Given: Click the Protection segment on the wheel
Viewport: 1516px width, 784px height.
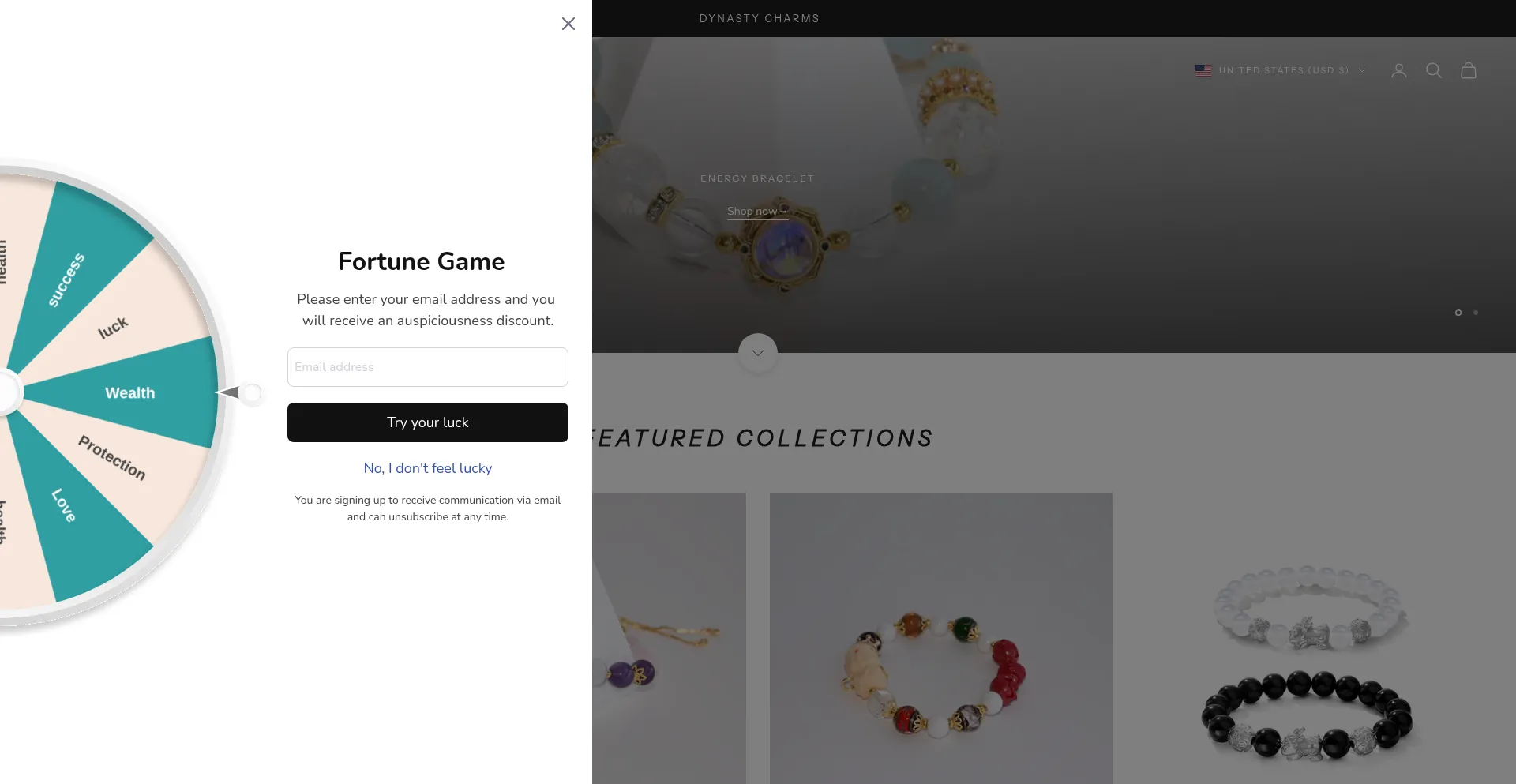Looking at the screenshot, I should pyautogui.click(x=112, y=457).
